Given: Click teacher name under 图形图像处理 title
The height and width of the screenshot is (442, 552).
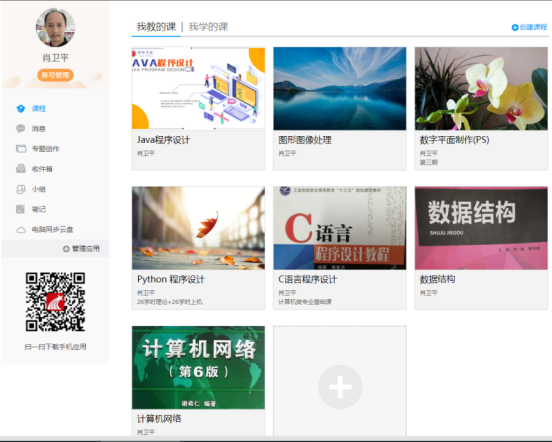Looking at the screenshot, I should pos(287,153).
